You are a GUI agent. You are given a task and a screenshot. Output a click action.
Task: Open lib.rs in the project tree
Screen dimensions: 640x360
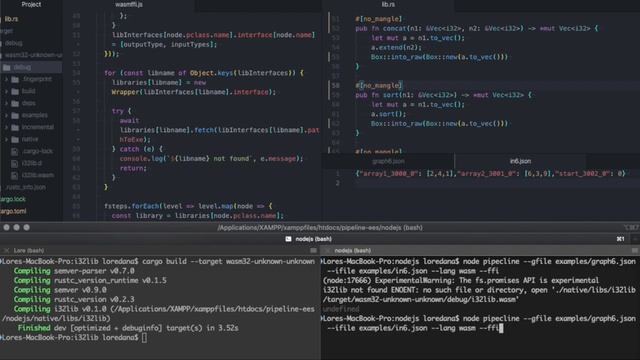point(11,19)
